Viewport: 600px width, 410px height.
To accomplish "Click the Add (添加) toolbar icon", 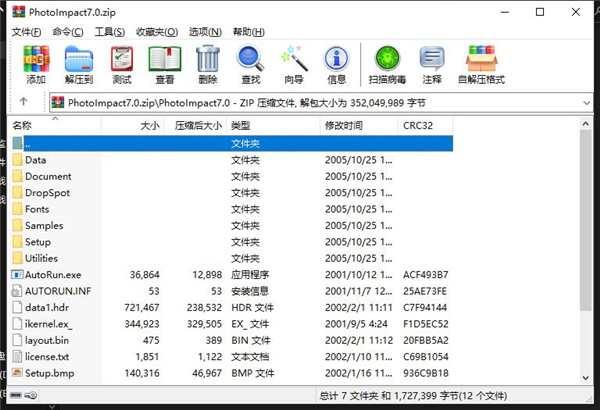I will pyautogui.click(x=36, y=59).
